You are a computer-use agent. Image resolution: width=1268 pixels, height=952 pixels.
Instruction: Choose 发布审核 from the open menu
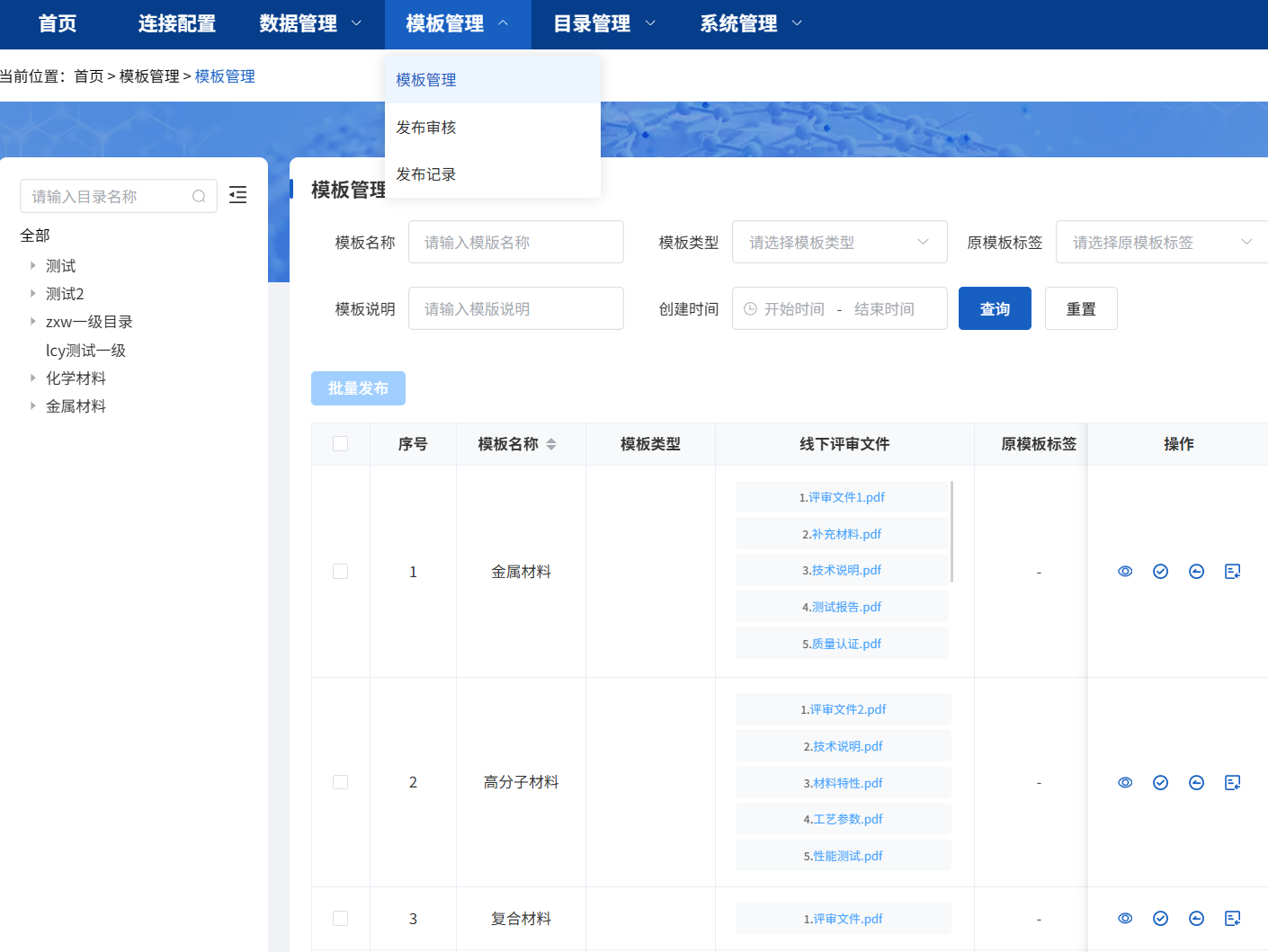[426, 128]
